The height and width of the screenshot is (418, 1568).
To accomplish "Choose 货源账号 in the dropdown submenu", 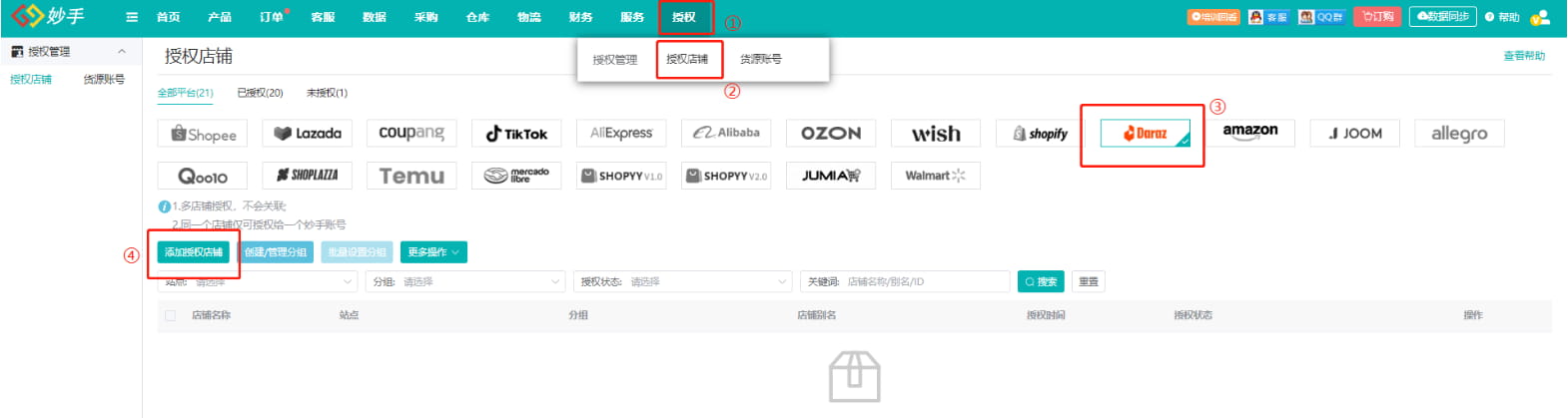I will pyautogui.click(x=761, y=59).
